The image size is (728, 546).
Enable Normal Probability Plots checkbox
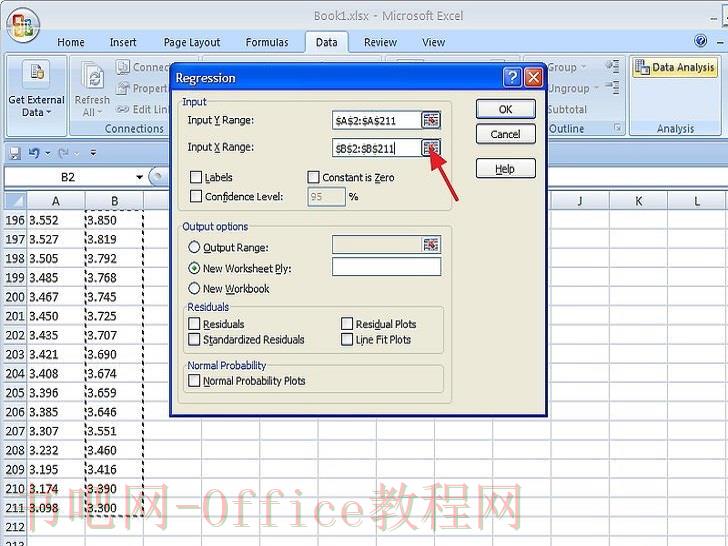pyautogui.click(x=194, y=380)
